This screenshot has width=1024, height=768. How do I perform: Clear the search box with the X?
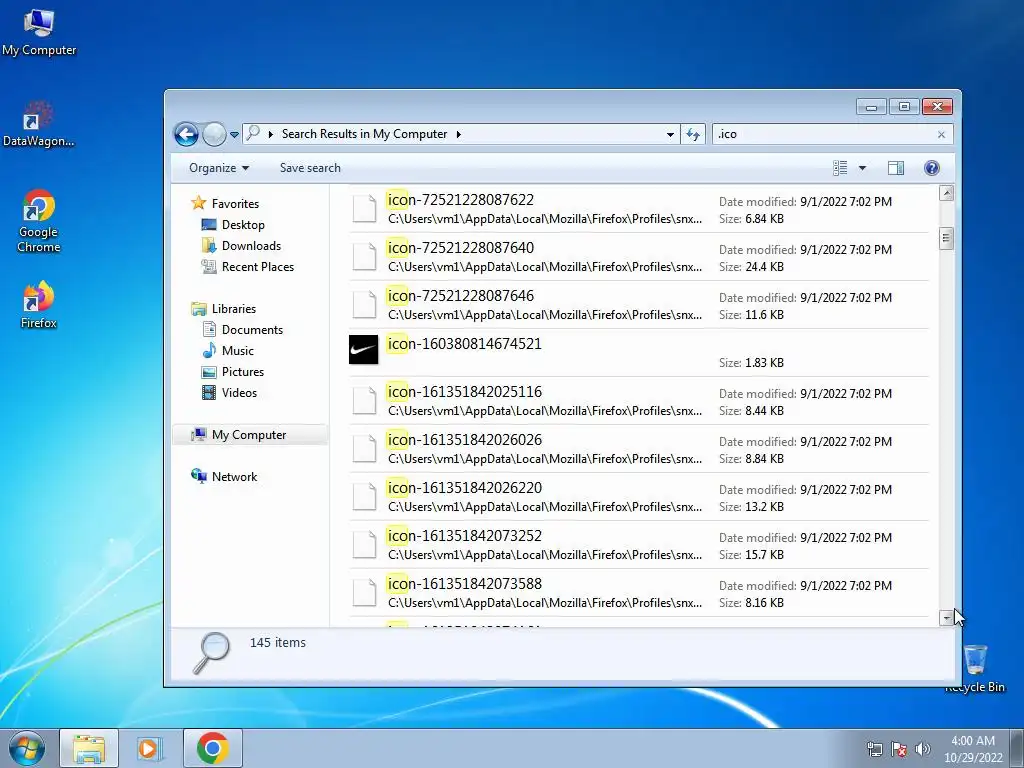pyautogui.click(x=941, y=135)
